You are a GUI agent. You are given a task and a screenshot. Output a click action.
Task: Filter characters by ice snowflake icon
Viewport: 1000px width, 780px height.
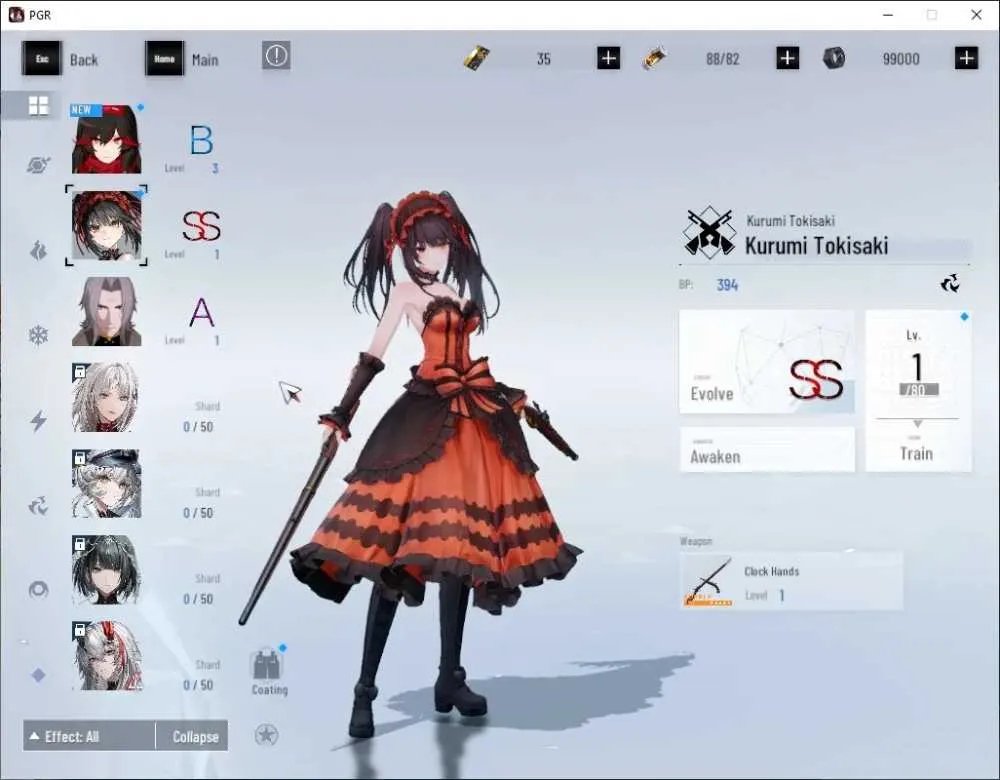(38, 335)
